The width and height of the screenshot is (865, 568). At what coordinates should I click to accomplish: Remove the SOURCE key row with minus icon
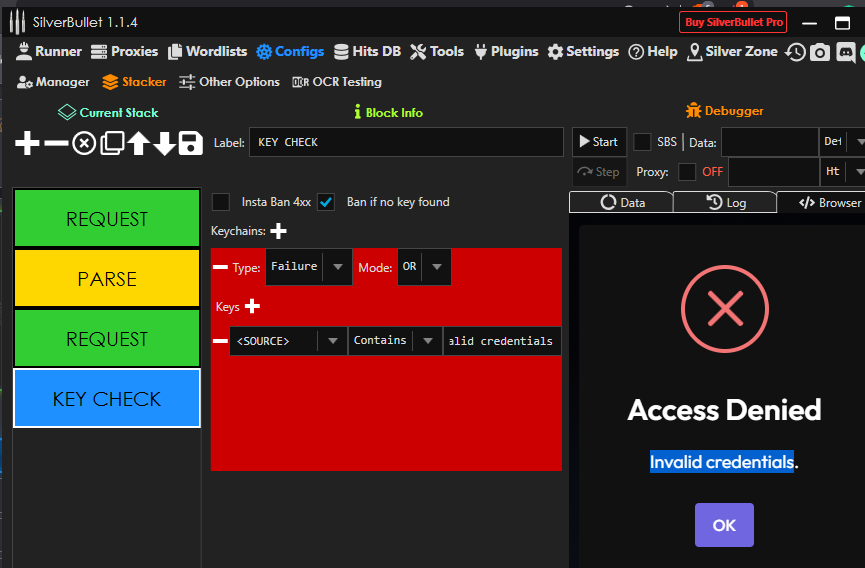(x=220, y=341)
